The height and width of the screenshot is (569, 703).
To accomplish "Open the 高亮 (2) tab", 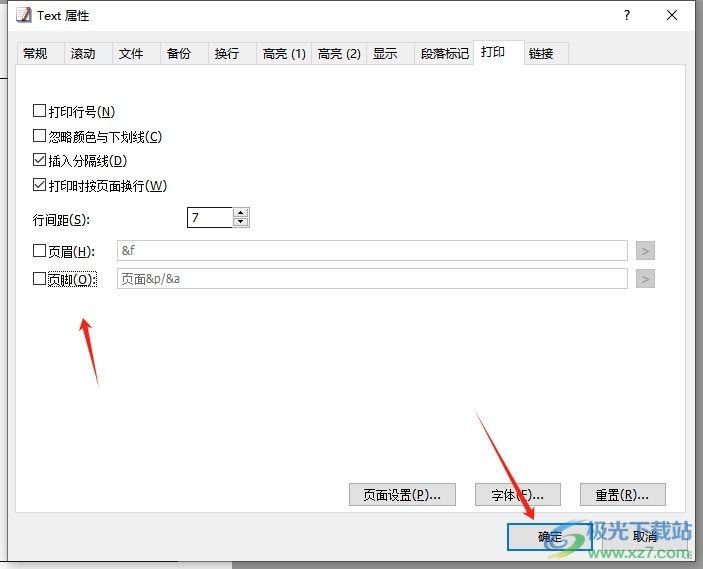I will pos(339,53).
